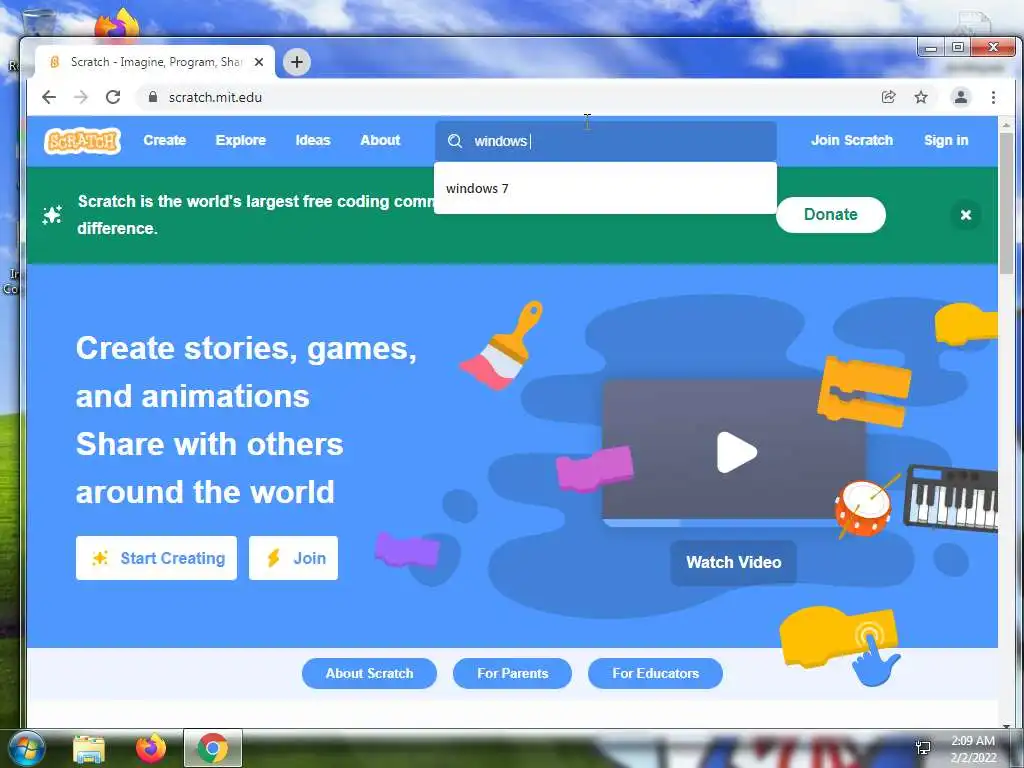Screen dimensions: 1024x768
Task: Open the For Educators pill button
Action: [655, 673]
